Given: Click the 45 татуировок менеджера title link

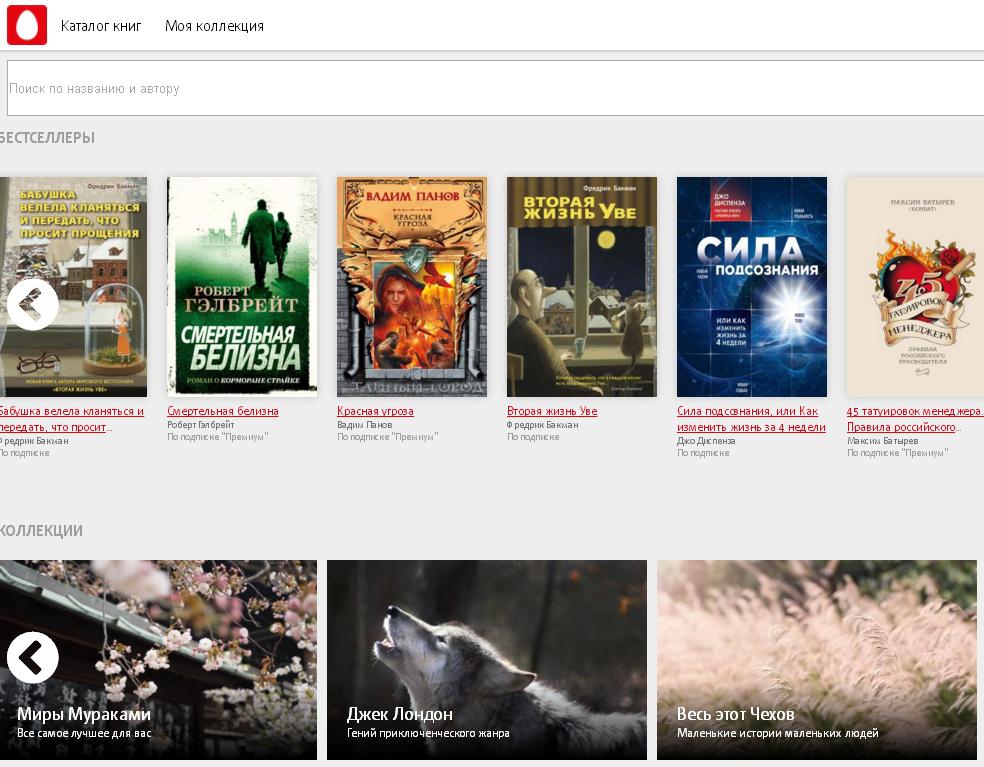Looking at the screenshot, I should [914, 411].
